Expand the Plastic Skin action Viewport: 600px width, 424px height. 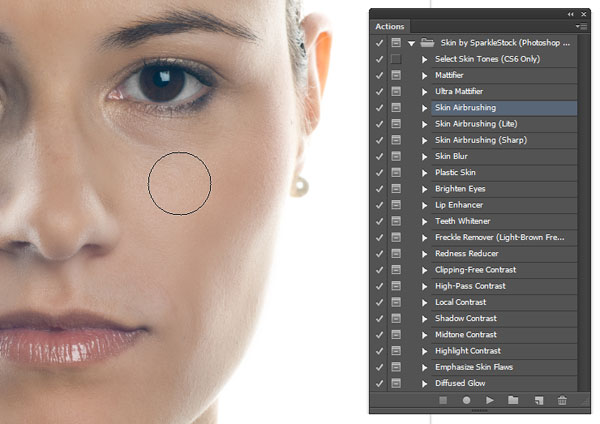click(x=424, y=173)
